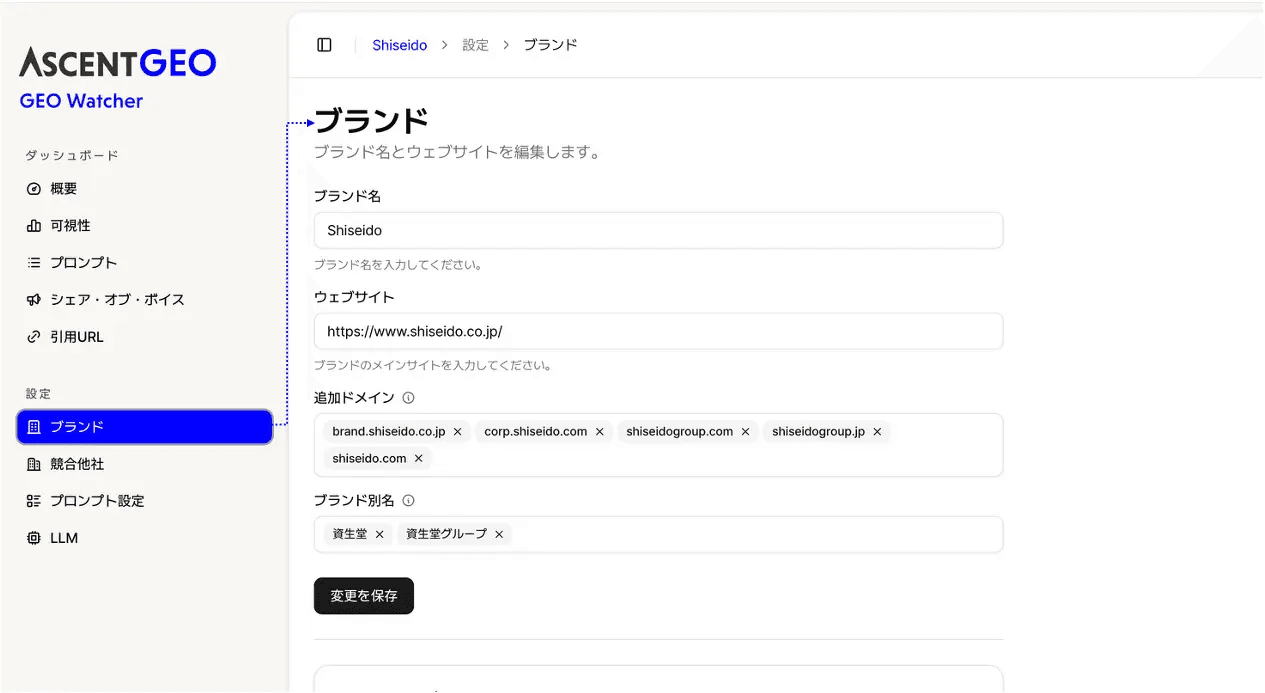
Task: Open LLM settings
Action: pyautogui.click(x=145, y=538)
